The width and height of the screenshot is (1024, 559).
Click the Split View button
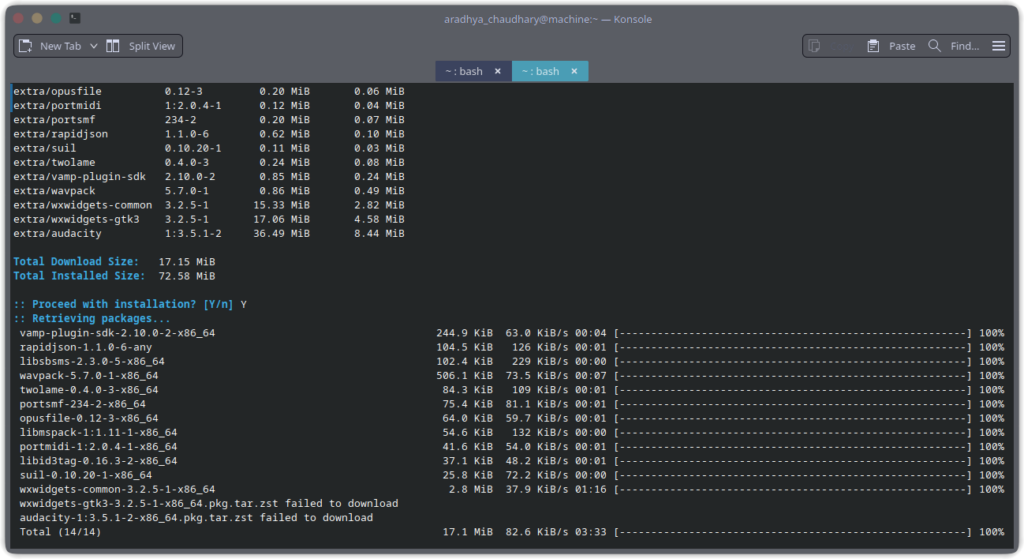[x=141, y=46]
